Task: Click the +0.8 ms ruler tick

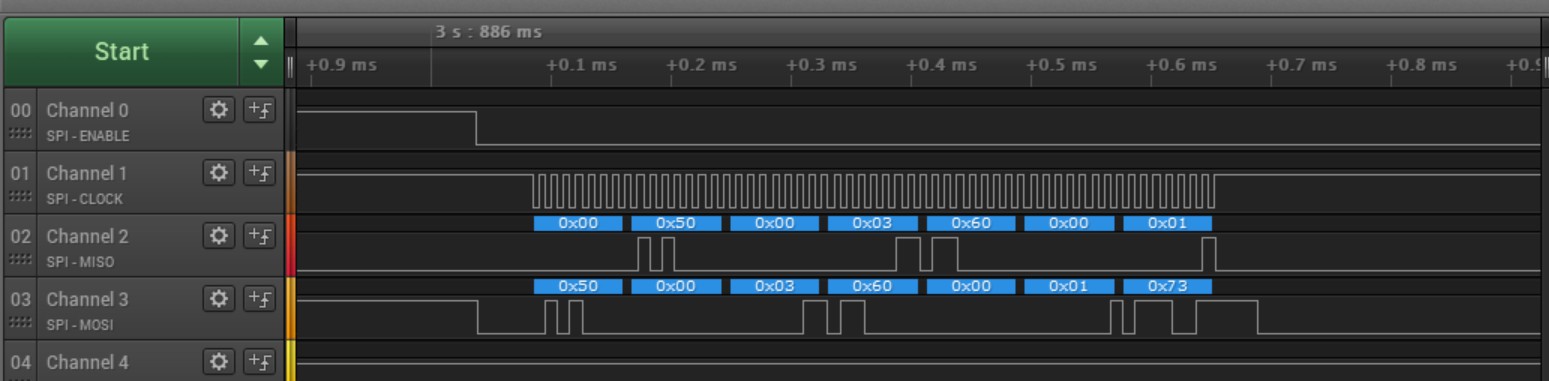Action: 1421,65
